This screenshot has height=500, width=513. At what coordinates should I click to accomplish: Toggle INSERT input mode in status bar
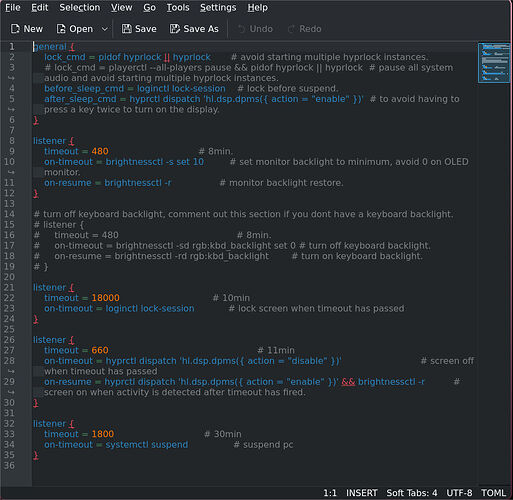(x=362, y=493)
